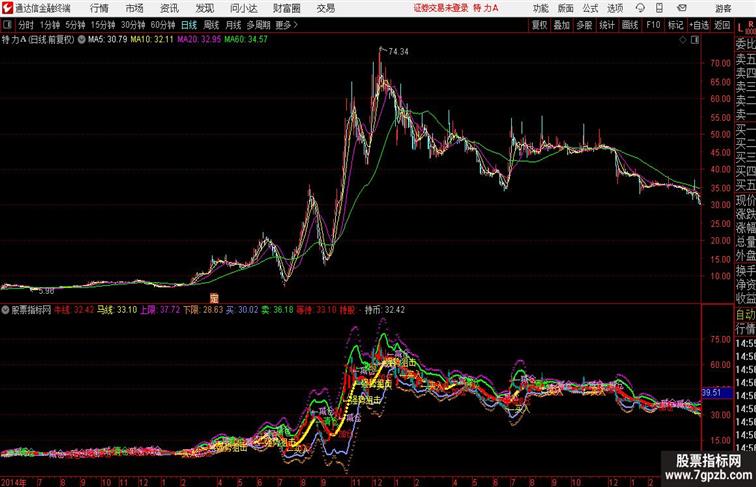Open the 公式 menu
The image size is (756, 487).
click(x=590, y=8)
